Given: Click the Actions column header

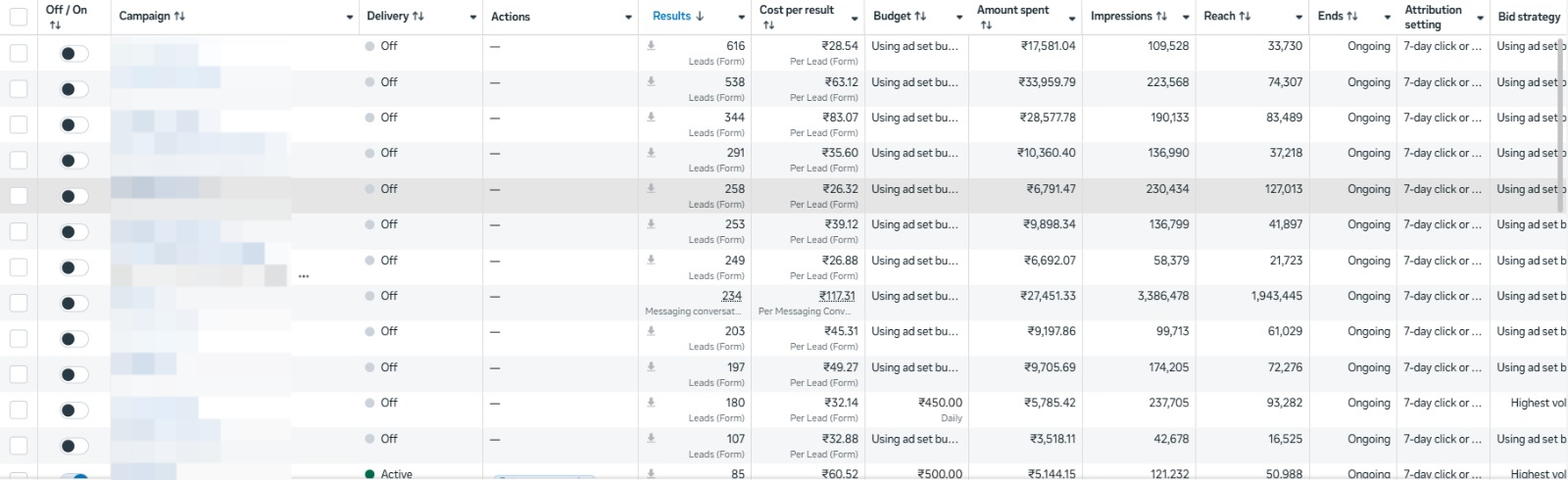Looking at the screenshot, I should pos(511,17).
